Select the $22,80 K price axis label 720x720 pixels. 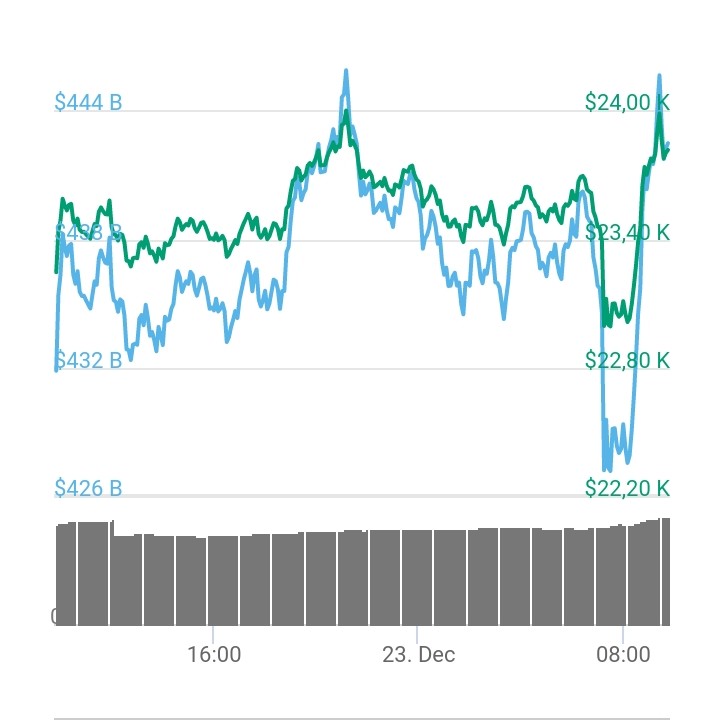click(x=627, y=360)
